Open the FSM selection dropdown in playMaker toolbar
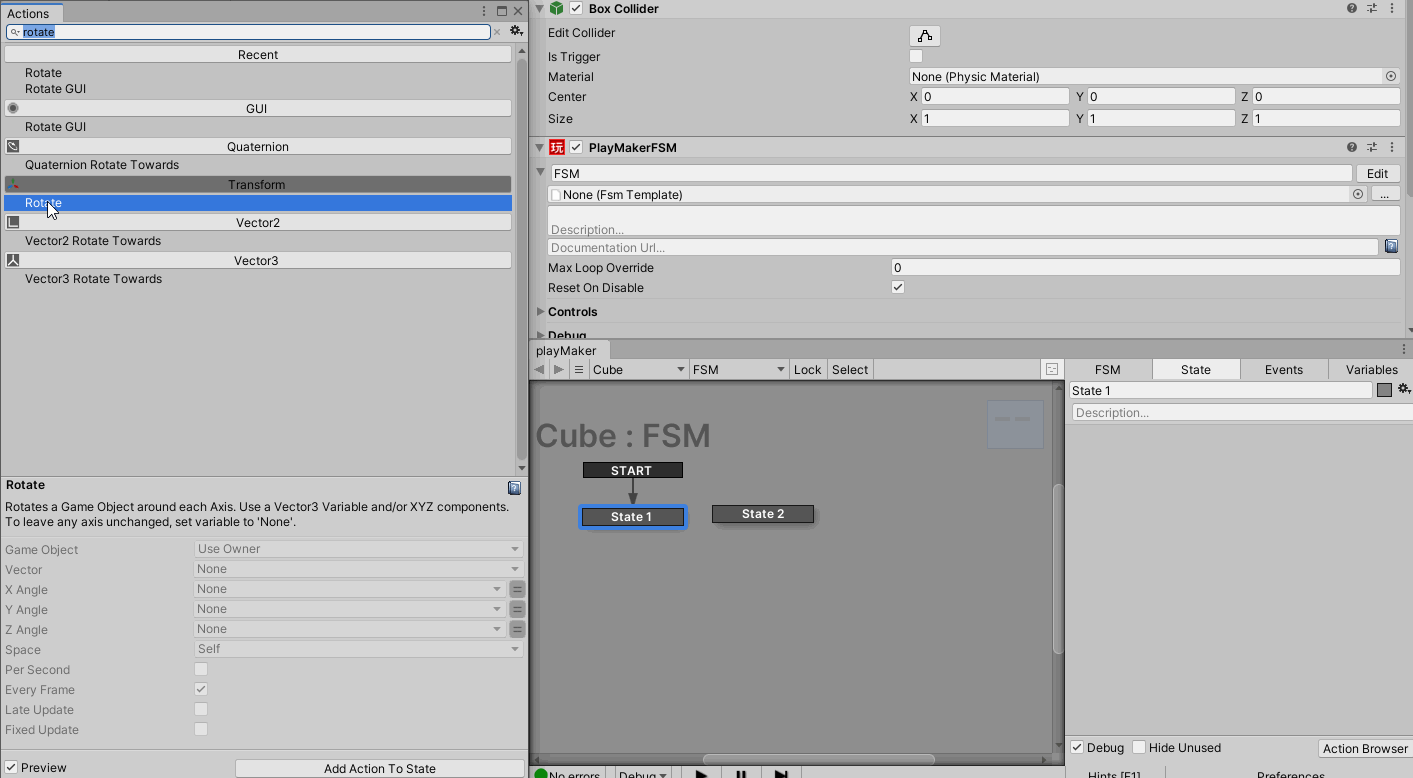Screen dimensions: 1413x778 (x=738, y=369)
